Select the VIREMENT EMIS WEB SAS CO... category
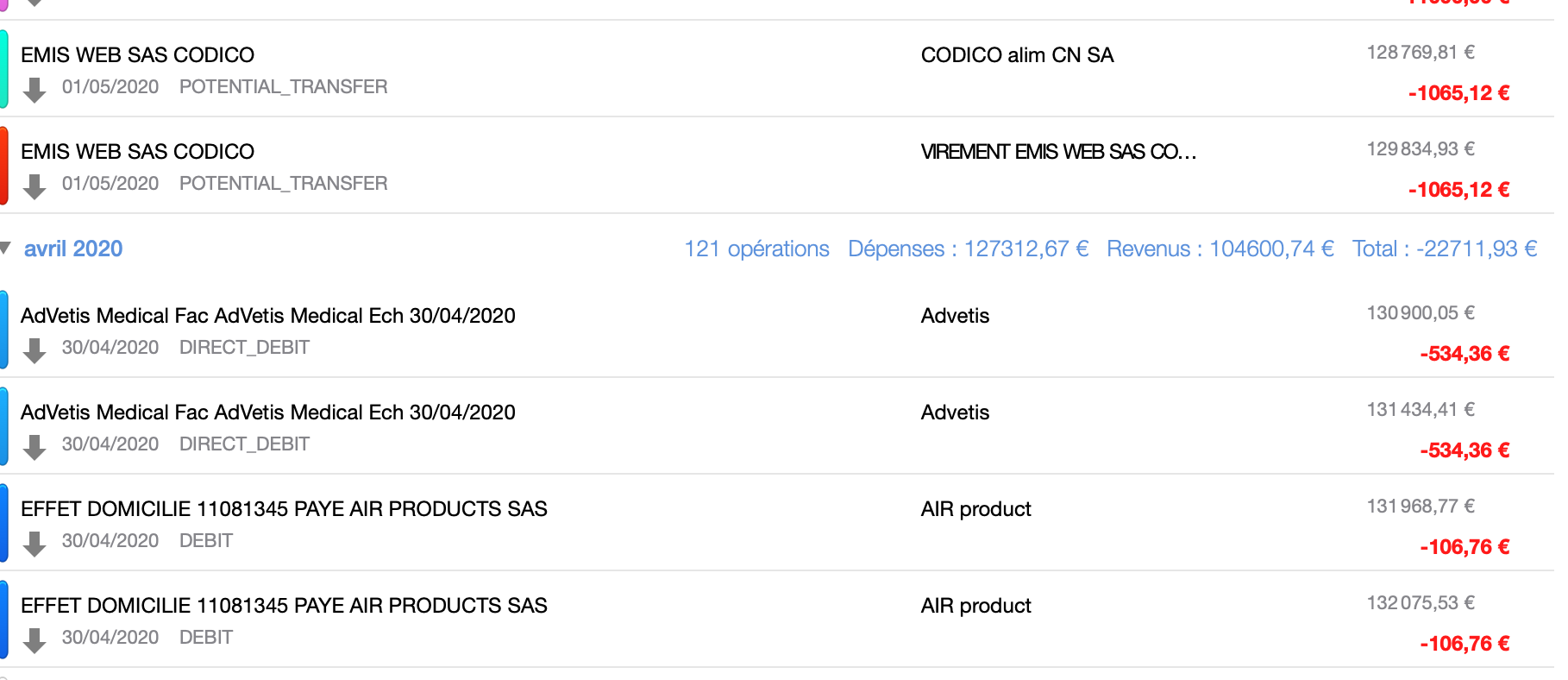 pos(1058,152)
